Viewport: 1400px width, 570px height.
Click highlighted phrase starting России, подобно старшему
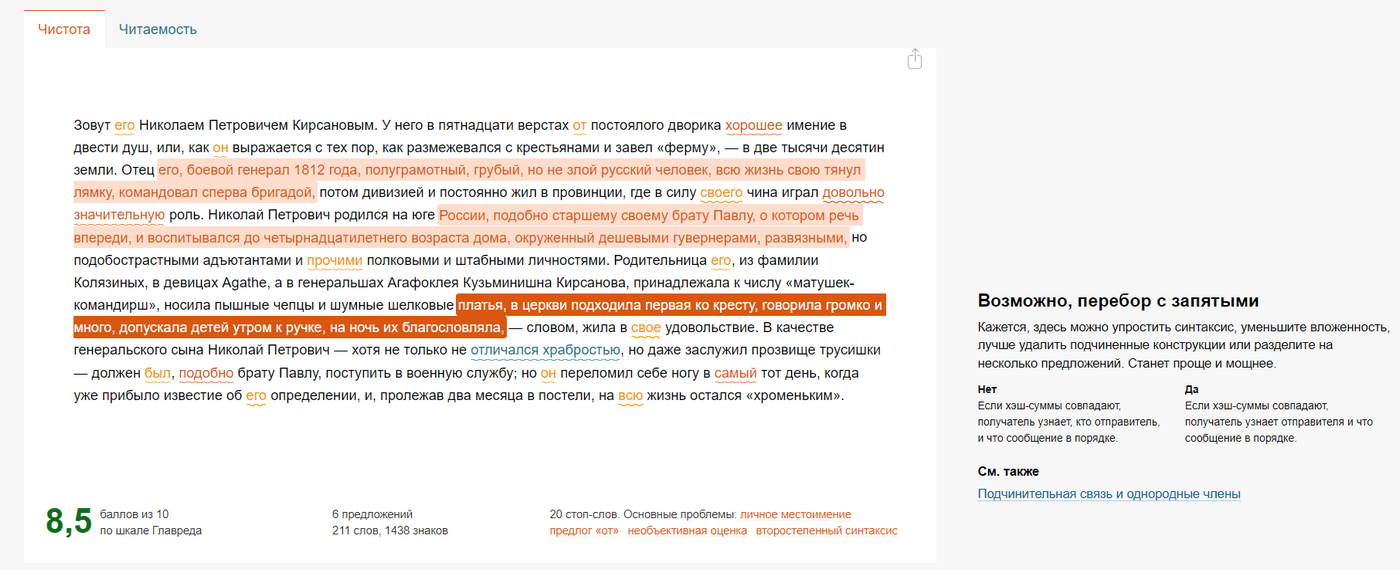pos(466,226)
